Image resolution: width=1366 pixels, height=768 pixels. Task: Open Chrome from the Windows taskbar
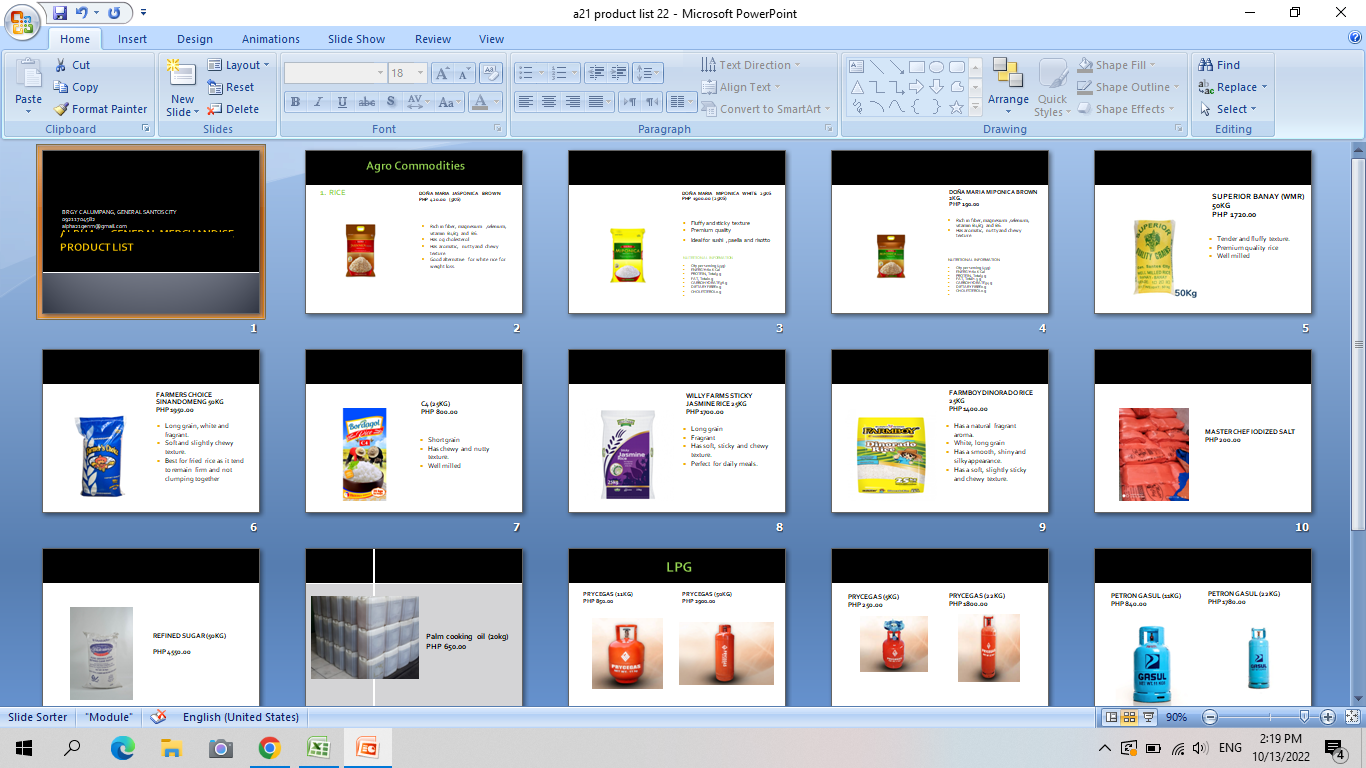point(270,747)
